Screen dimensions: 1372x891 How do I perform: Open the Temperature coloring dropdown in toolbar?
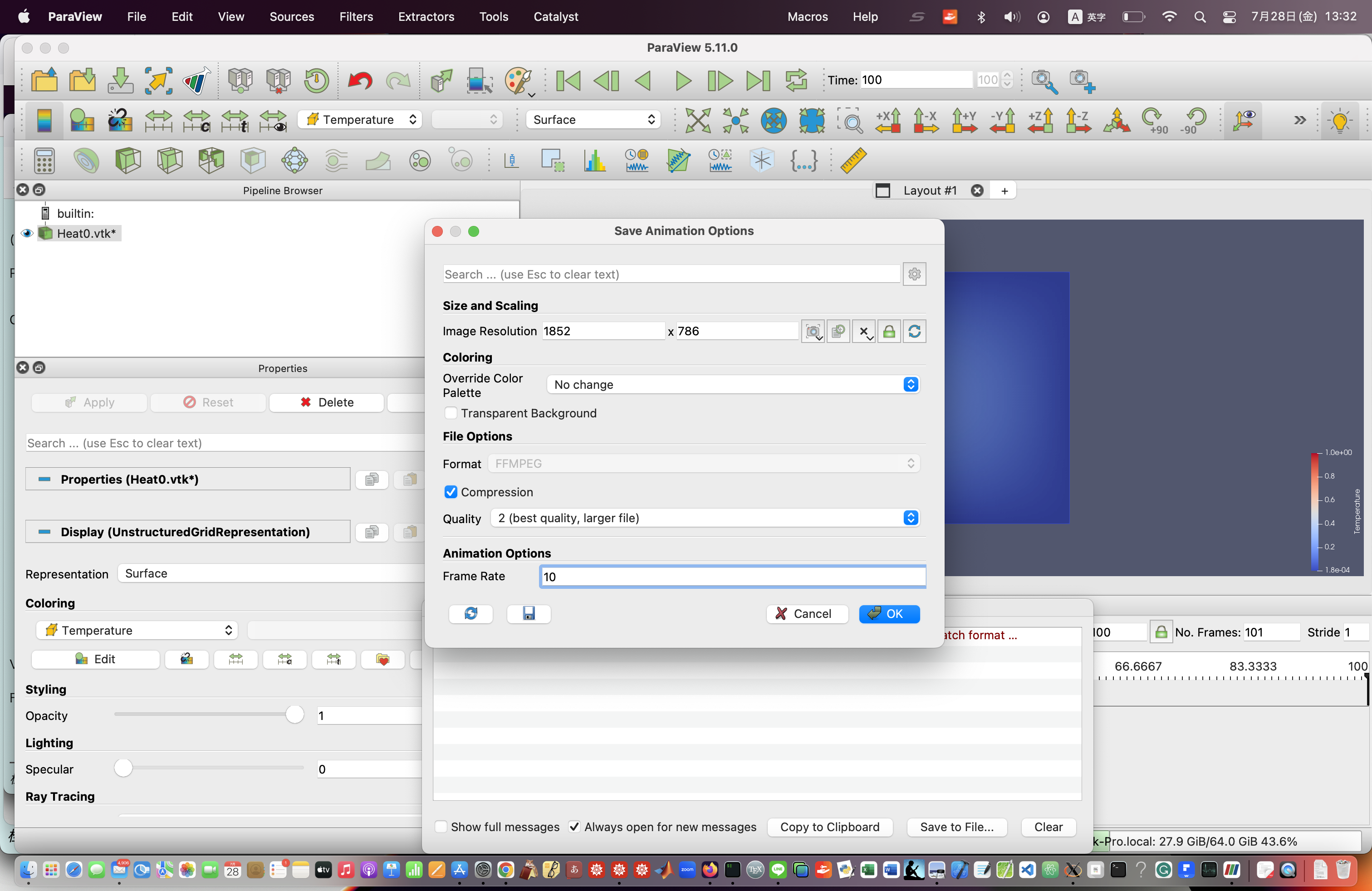tap(360, 119)
